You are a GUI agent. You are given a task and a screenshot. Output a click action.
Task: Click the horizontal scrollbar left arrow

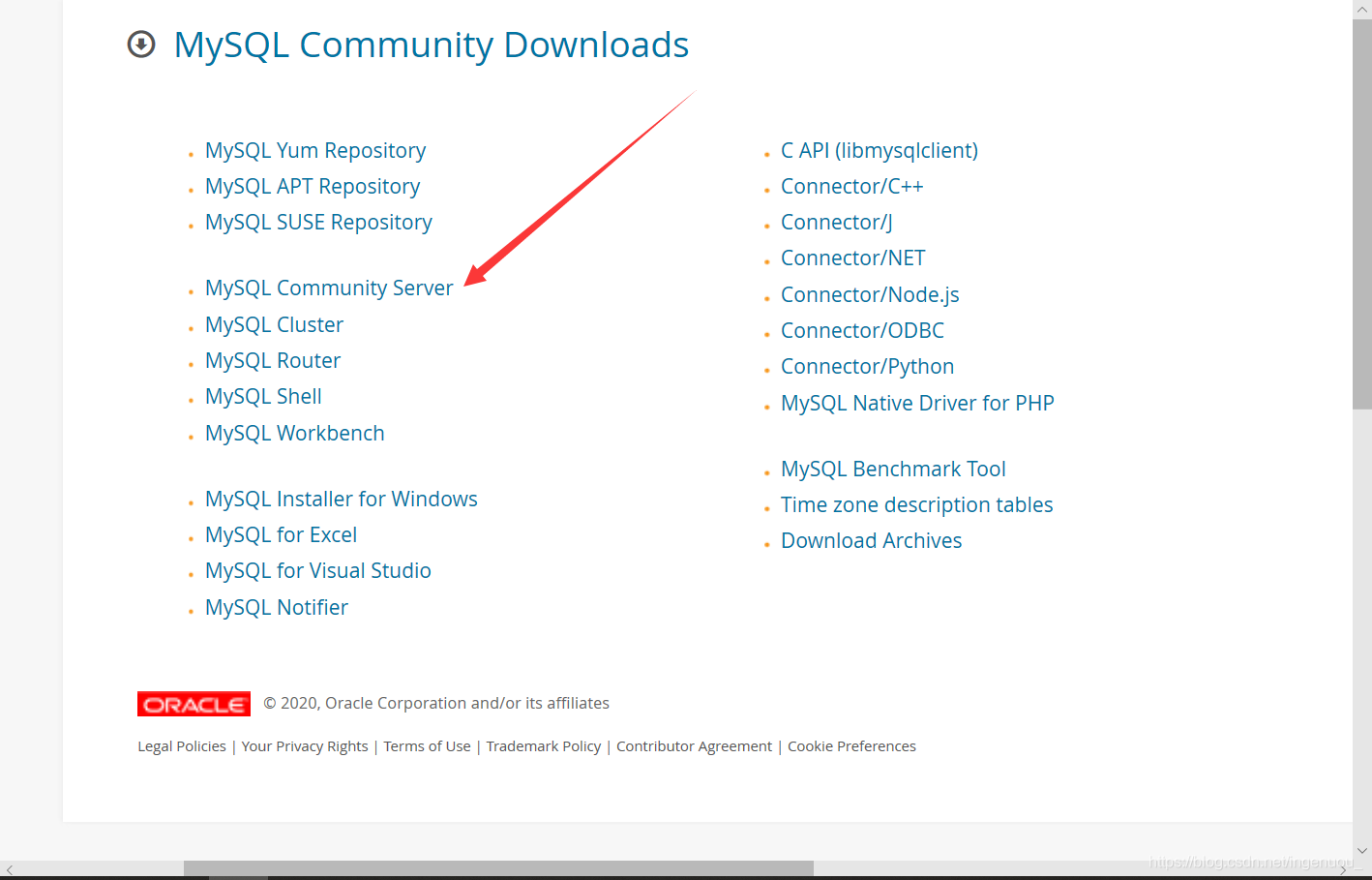coord(10,869)
